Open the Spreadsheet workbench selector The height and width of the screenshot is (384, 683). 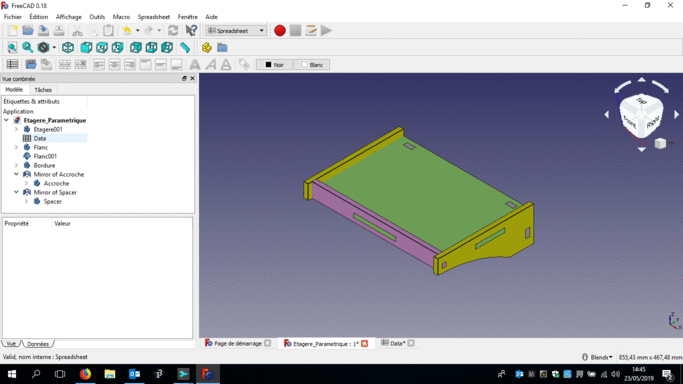[236, 30]
